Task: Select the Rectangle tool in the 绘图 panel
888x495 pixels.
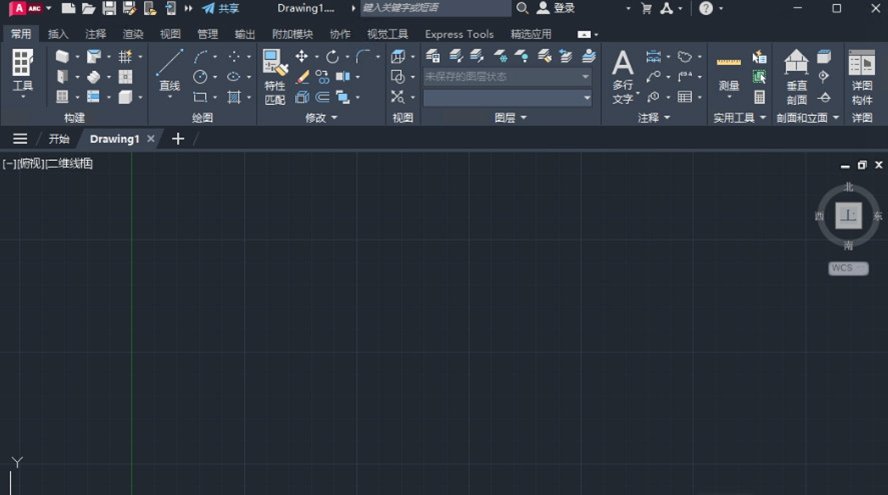Action: 200,97
